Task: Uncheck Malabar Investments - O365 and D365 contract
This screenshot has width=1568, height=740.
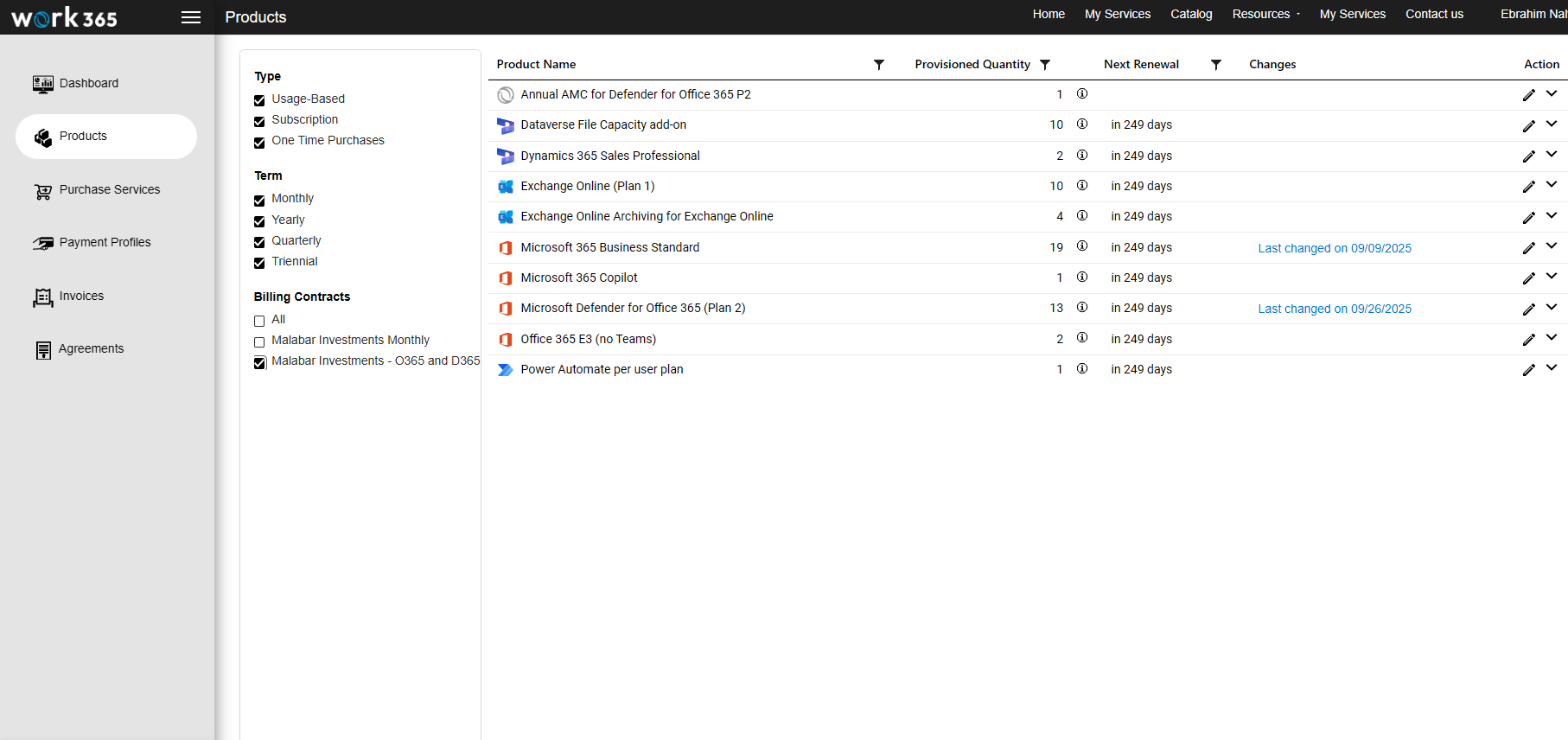Action: point(259,363)
